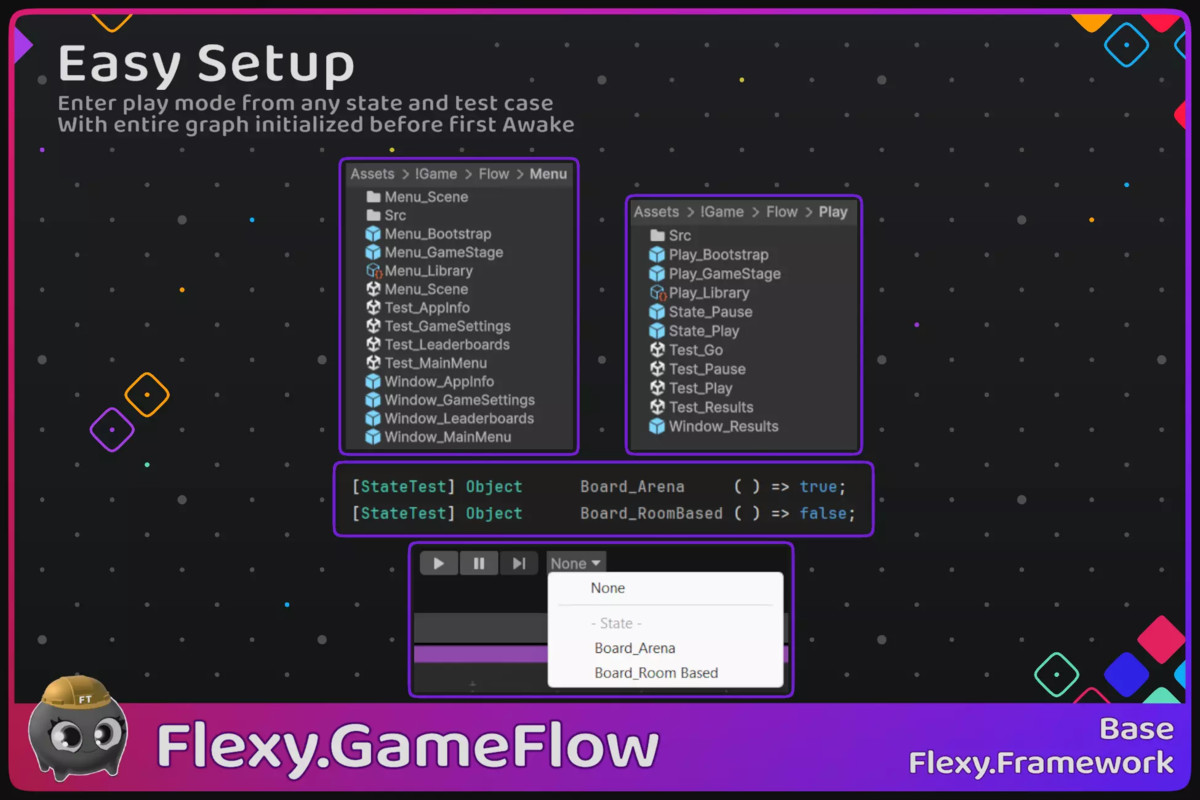Click !Game in the Menu breadcrumb
Image resolution: width=1200 pixels, height=800 pixels.
pyautogui.click(x=438, y=174)
